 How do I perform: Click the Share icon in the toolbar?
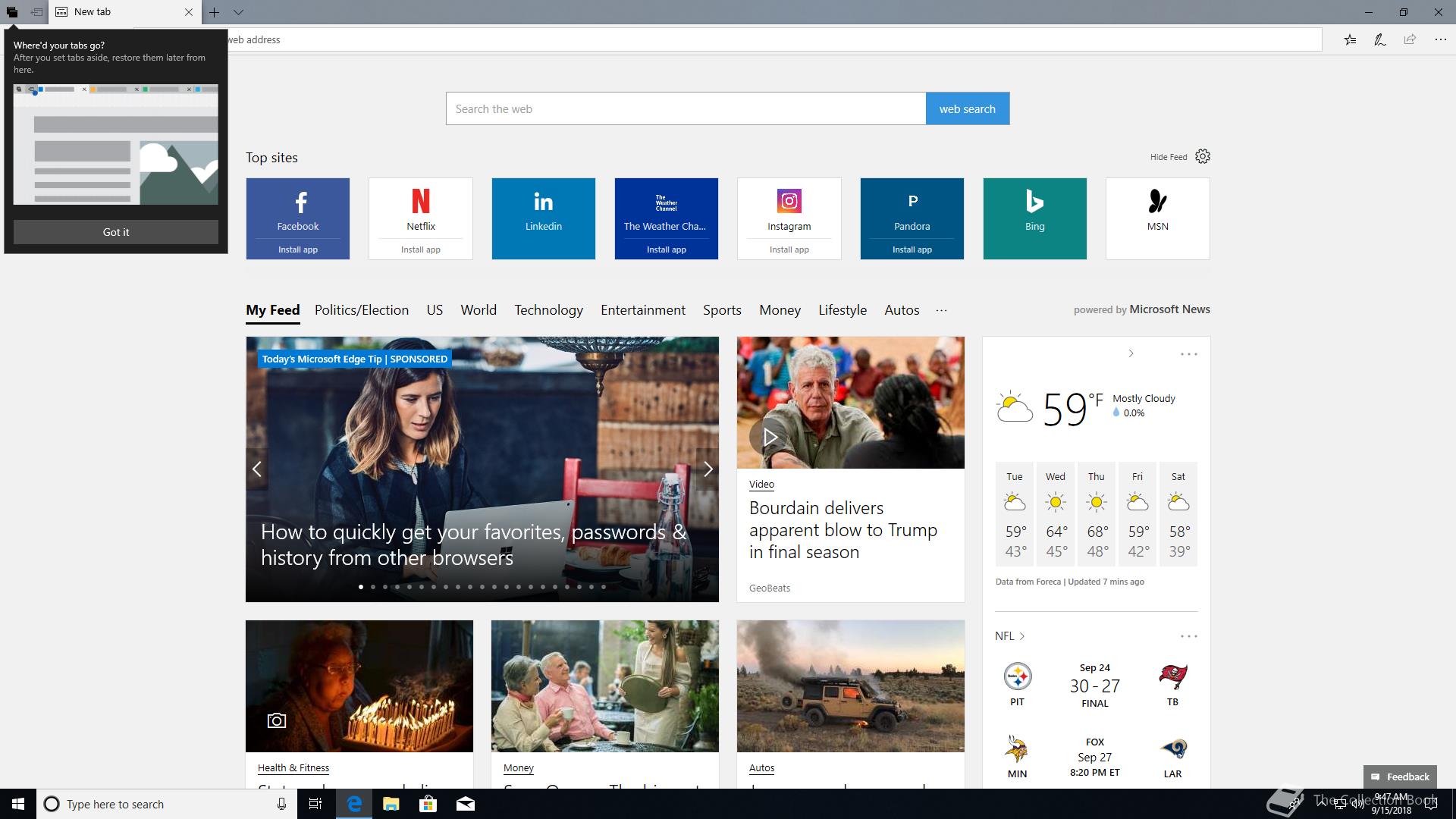[1410, 39]
